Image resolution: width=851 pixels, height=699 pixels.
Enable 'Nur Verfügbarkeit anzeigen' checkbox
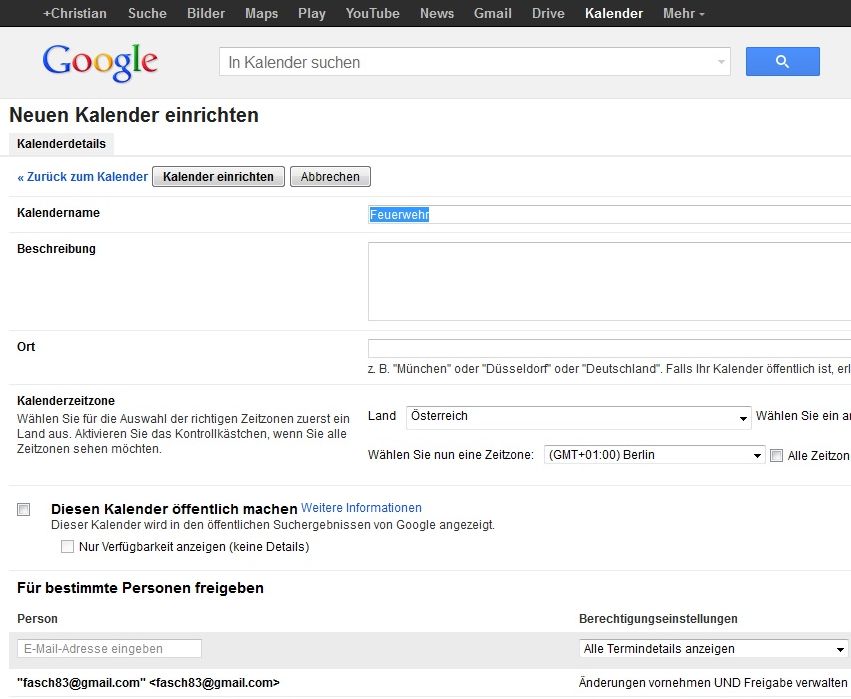coord(67,546)
